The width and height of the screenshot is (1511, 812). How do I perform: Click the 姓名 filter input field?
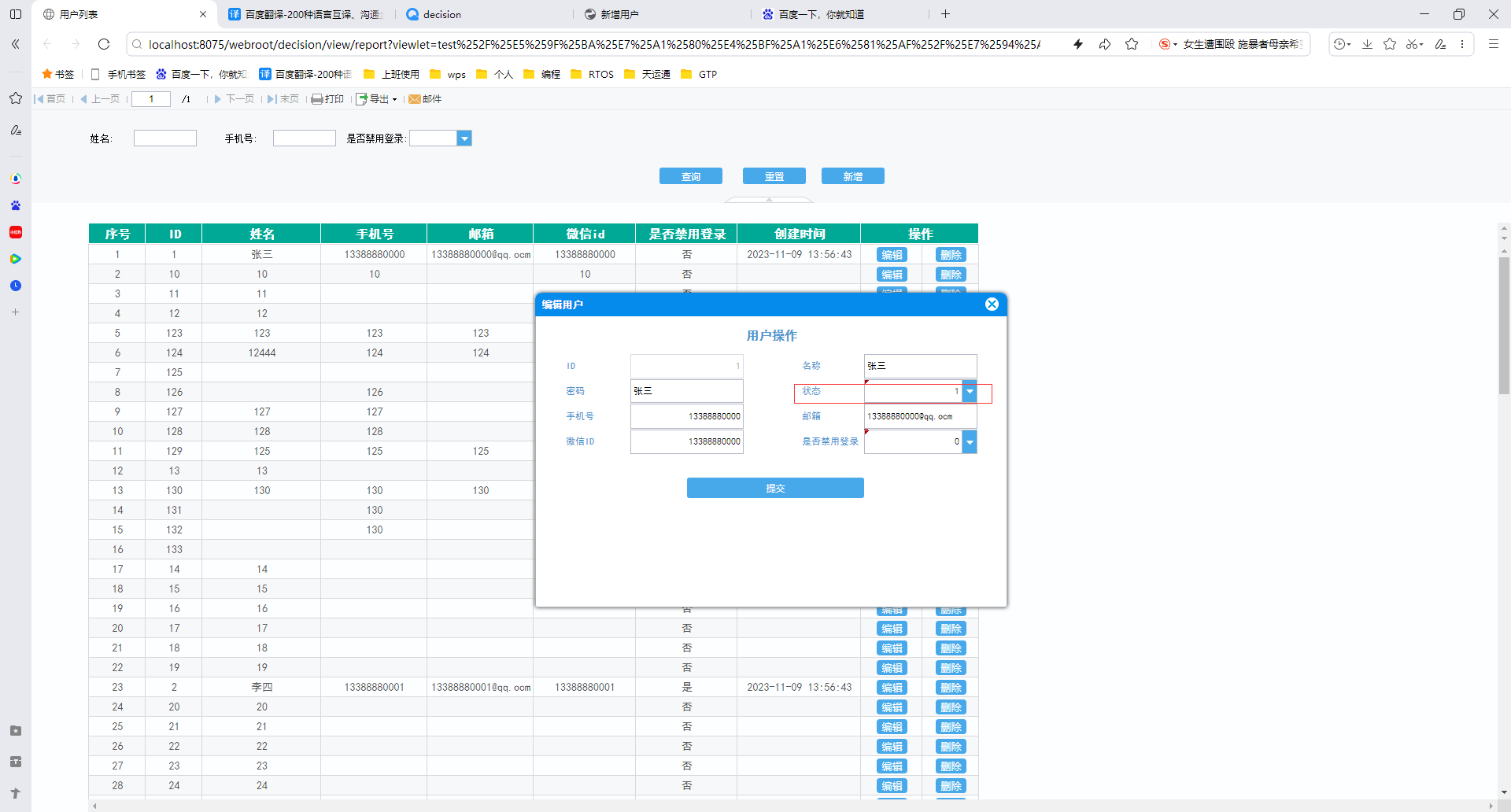[165, 138]
